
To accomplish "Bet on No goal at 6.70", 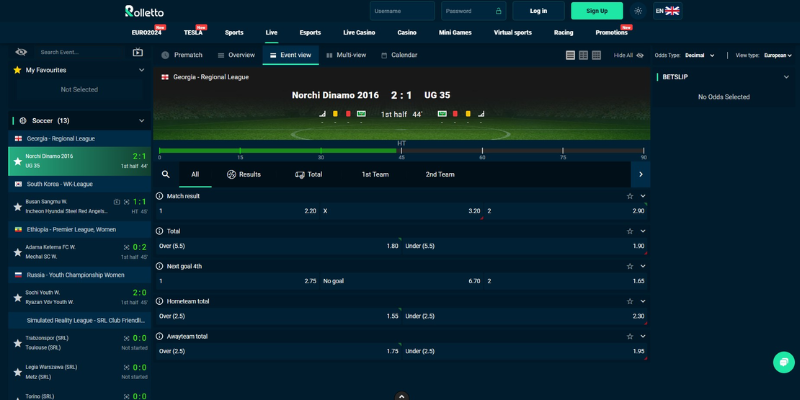I will tap(402, 281).
